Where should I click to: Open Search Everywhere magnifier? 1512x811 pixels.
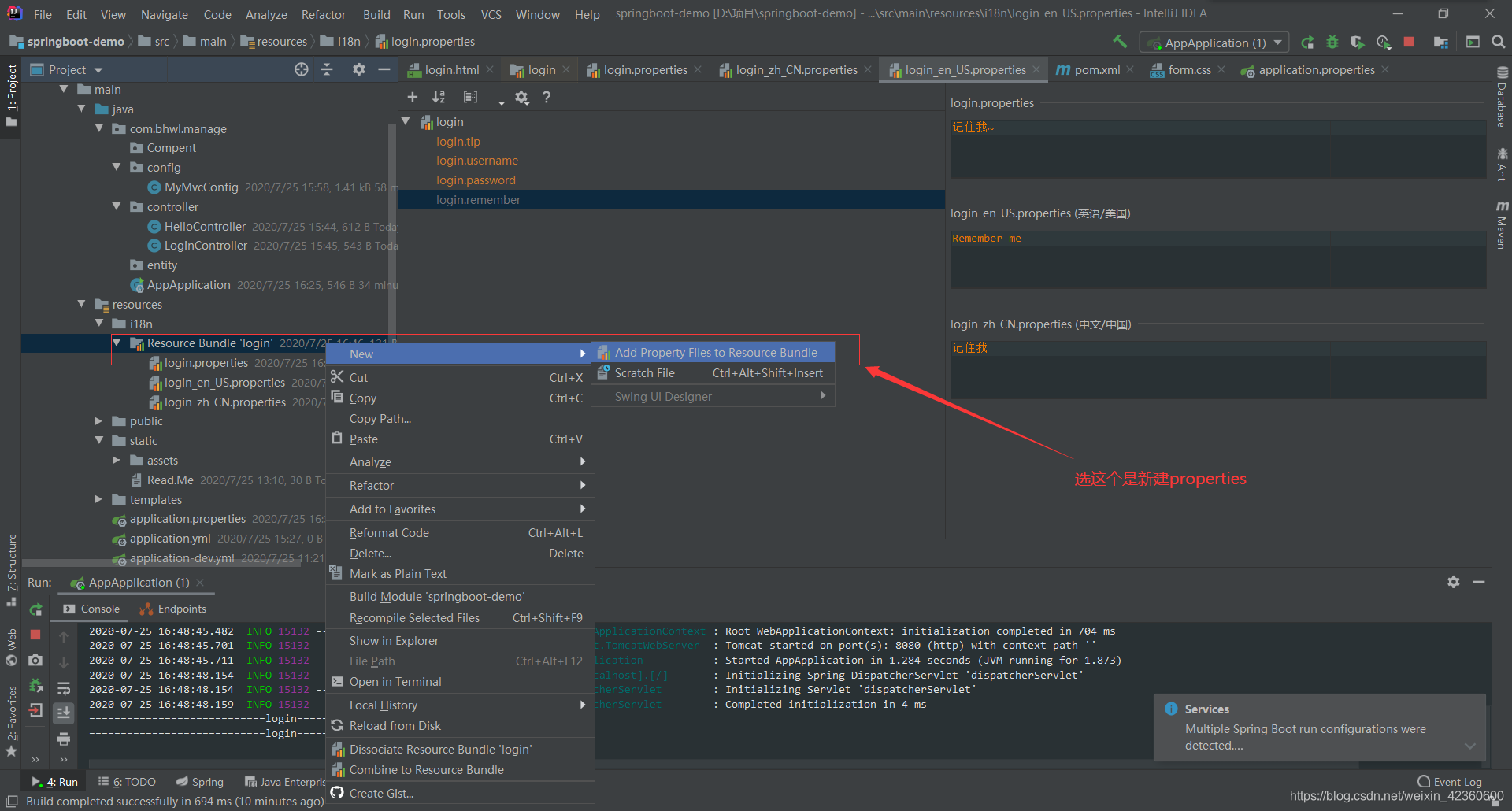tap(1499, 43)
